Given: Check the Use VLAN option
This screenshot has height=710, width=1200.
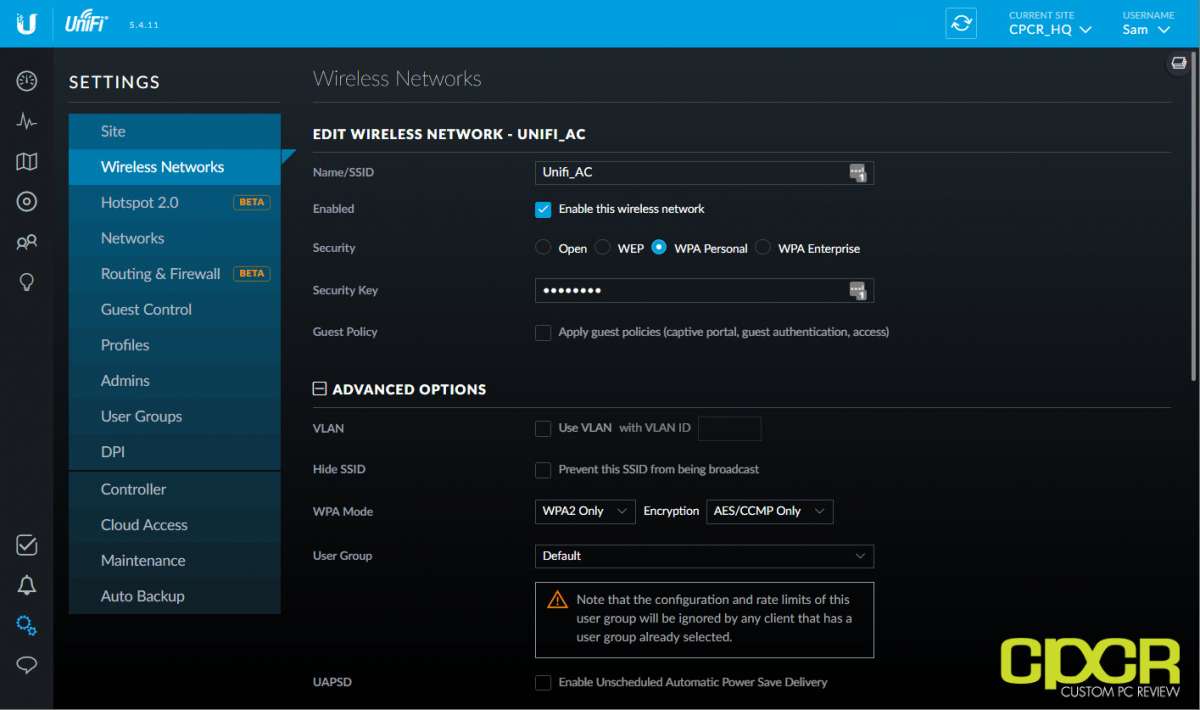Looking at the screenshot, I should pyautogui.click(x=543, y=428).
